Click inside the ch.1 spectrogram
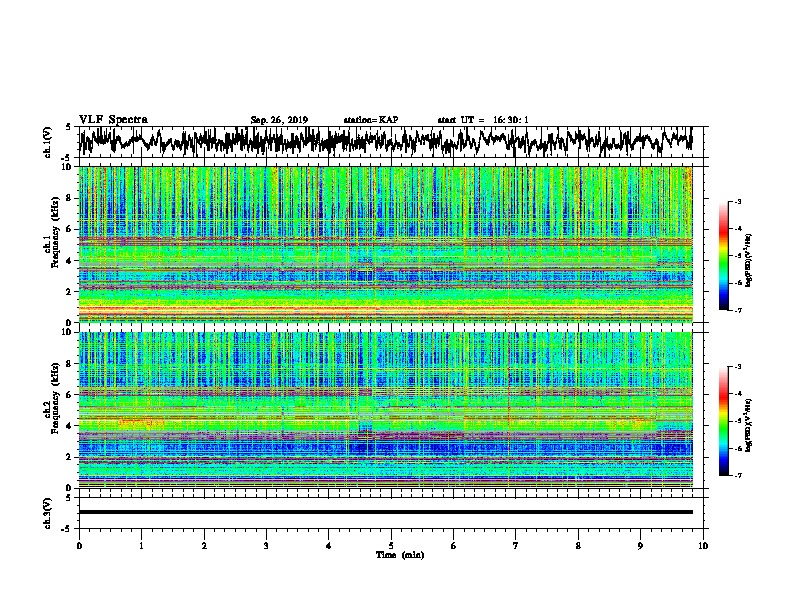792x612 pixels. coord(385,244)
